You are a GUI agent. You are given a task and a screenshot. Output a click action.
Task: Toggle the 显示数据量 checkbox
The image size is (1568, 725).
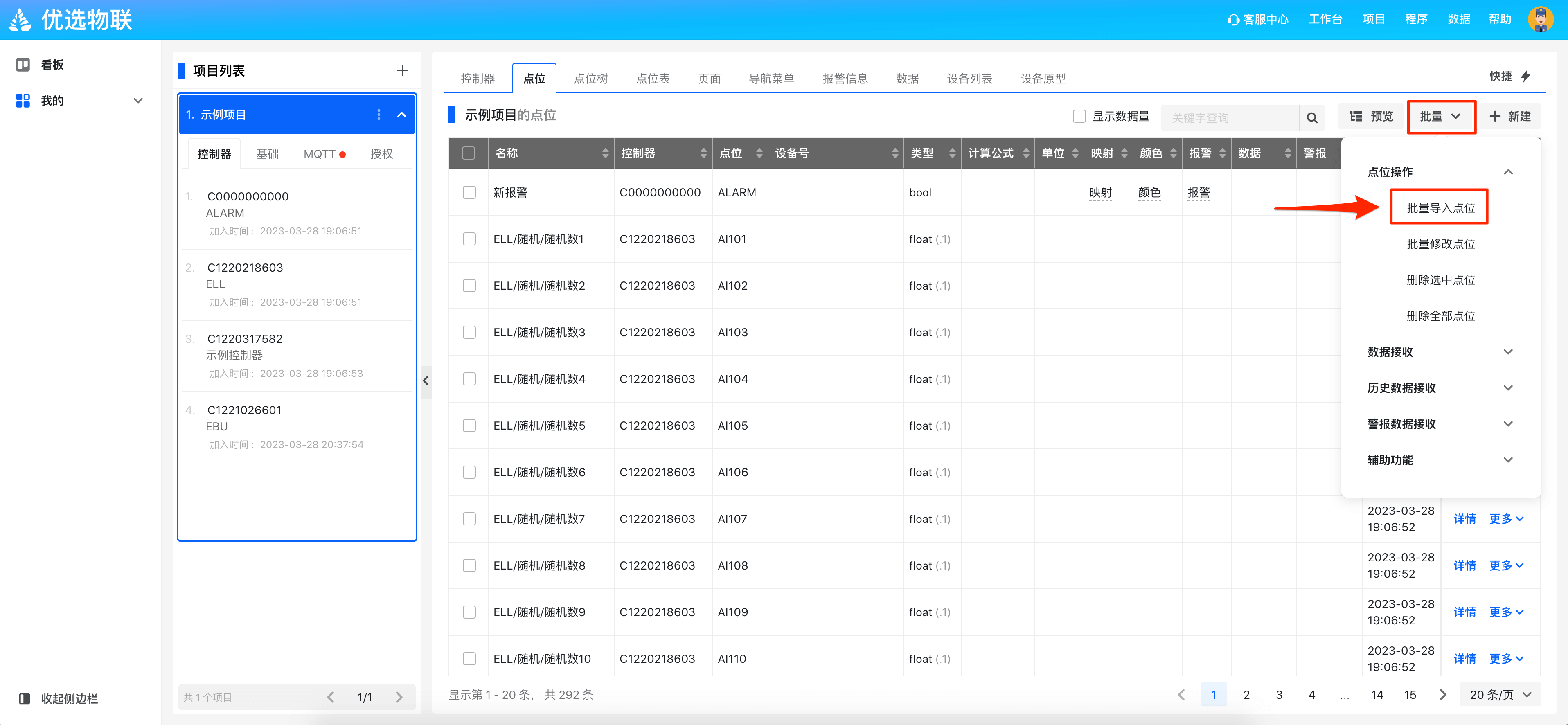tap(1079, 116)
